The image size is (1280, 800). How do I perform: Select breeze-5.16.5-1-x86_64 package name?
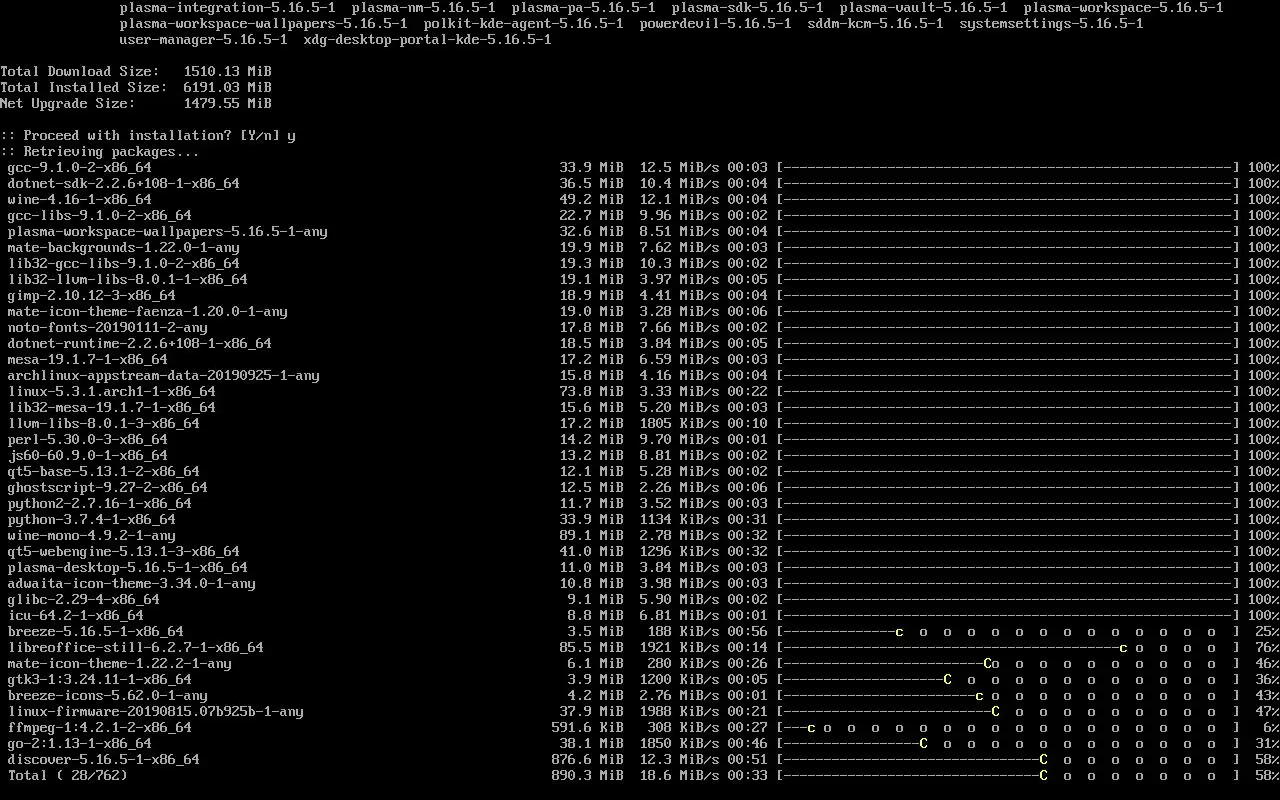pyautogui.click(x=96, y=632)
